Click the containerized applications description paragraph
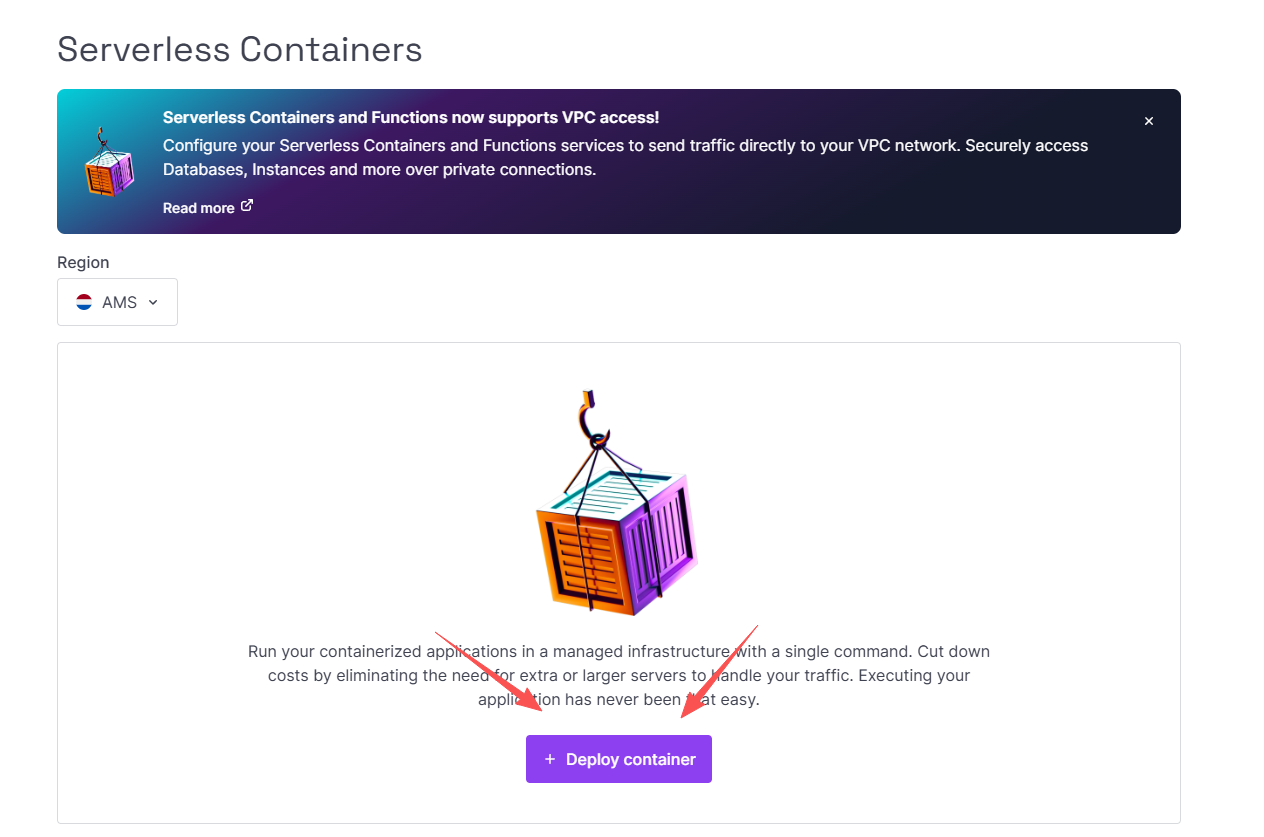Image resolution: width=1264 pixels, height=837 pixels. point(618,675)
